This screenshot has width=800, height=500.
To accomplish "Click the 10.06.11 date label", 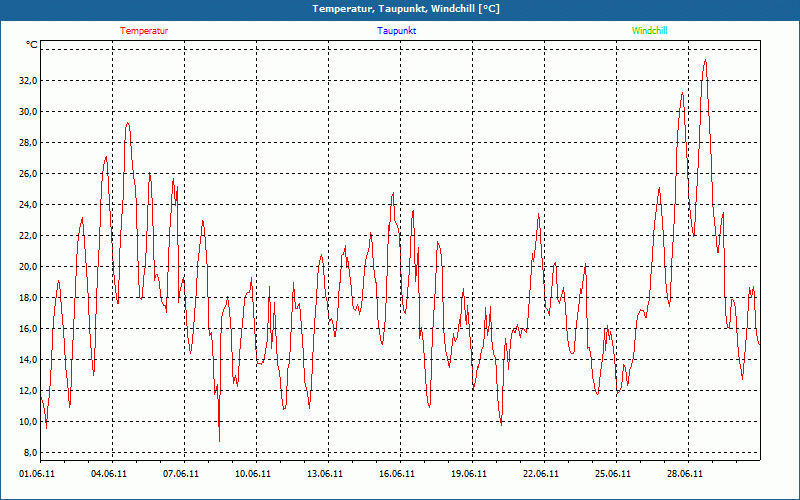I will pyautogui.click(x=253, y=474).
